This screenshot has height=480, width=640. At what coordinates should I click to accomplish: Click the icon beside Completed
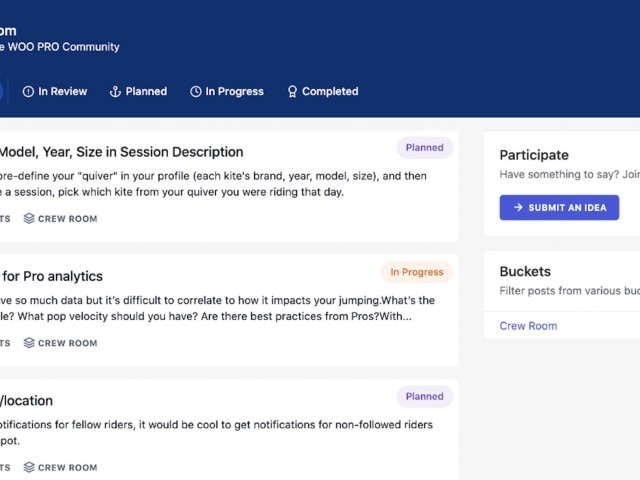pos(292,92)
